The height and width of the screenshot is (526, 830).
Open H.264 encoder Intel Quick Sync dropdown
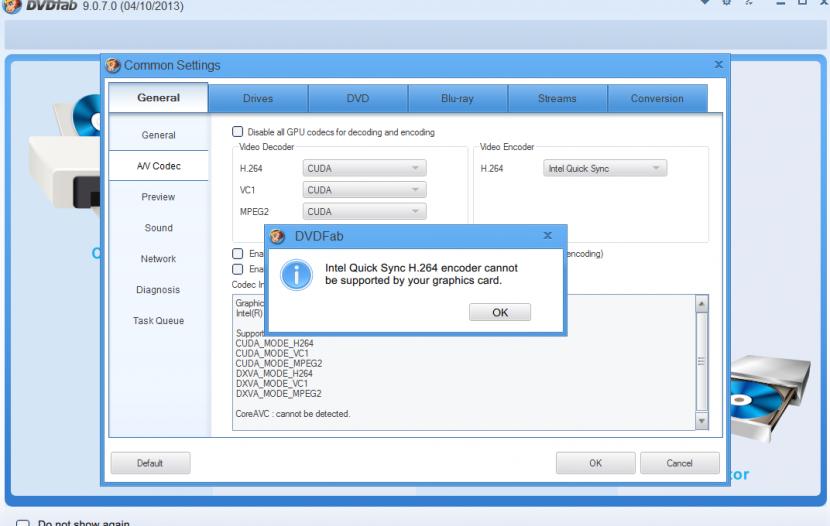(605, 168)
